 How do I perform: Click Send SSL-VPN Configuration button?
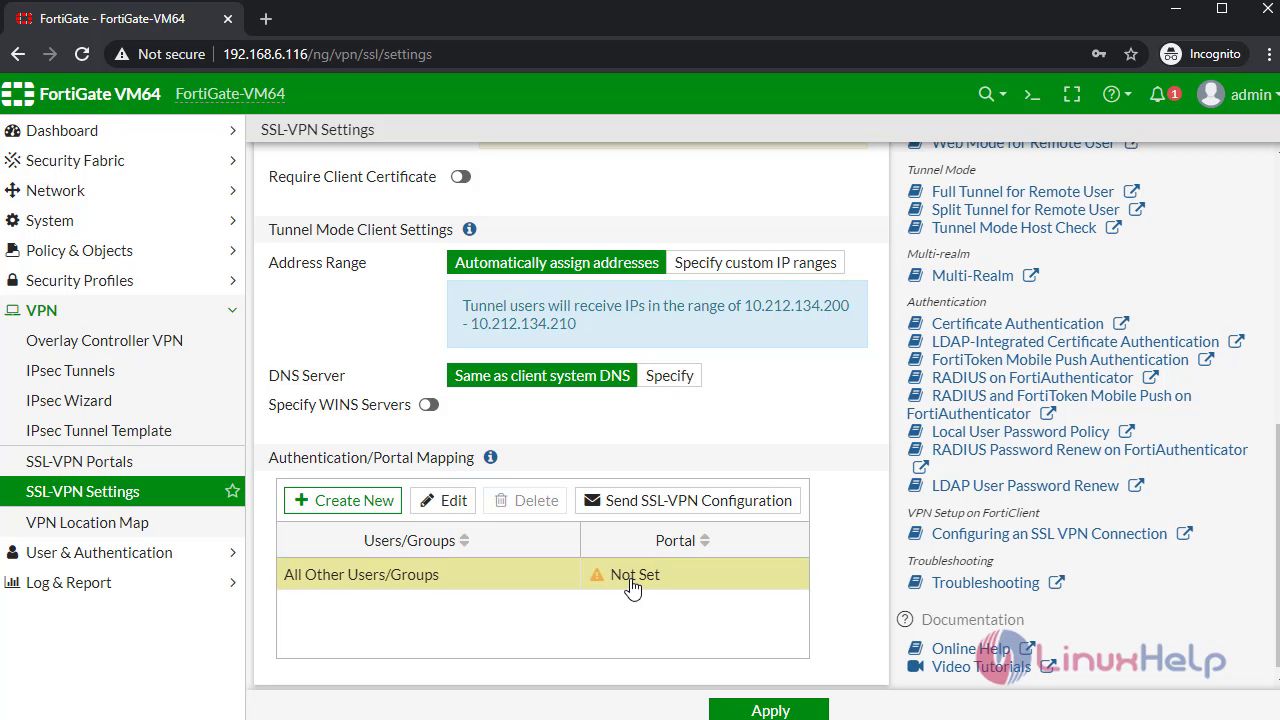pyautogui.click(x=687, y=500)
